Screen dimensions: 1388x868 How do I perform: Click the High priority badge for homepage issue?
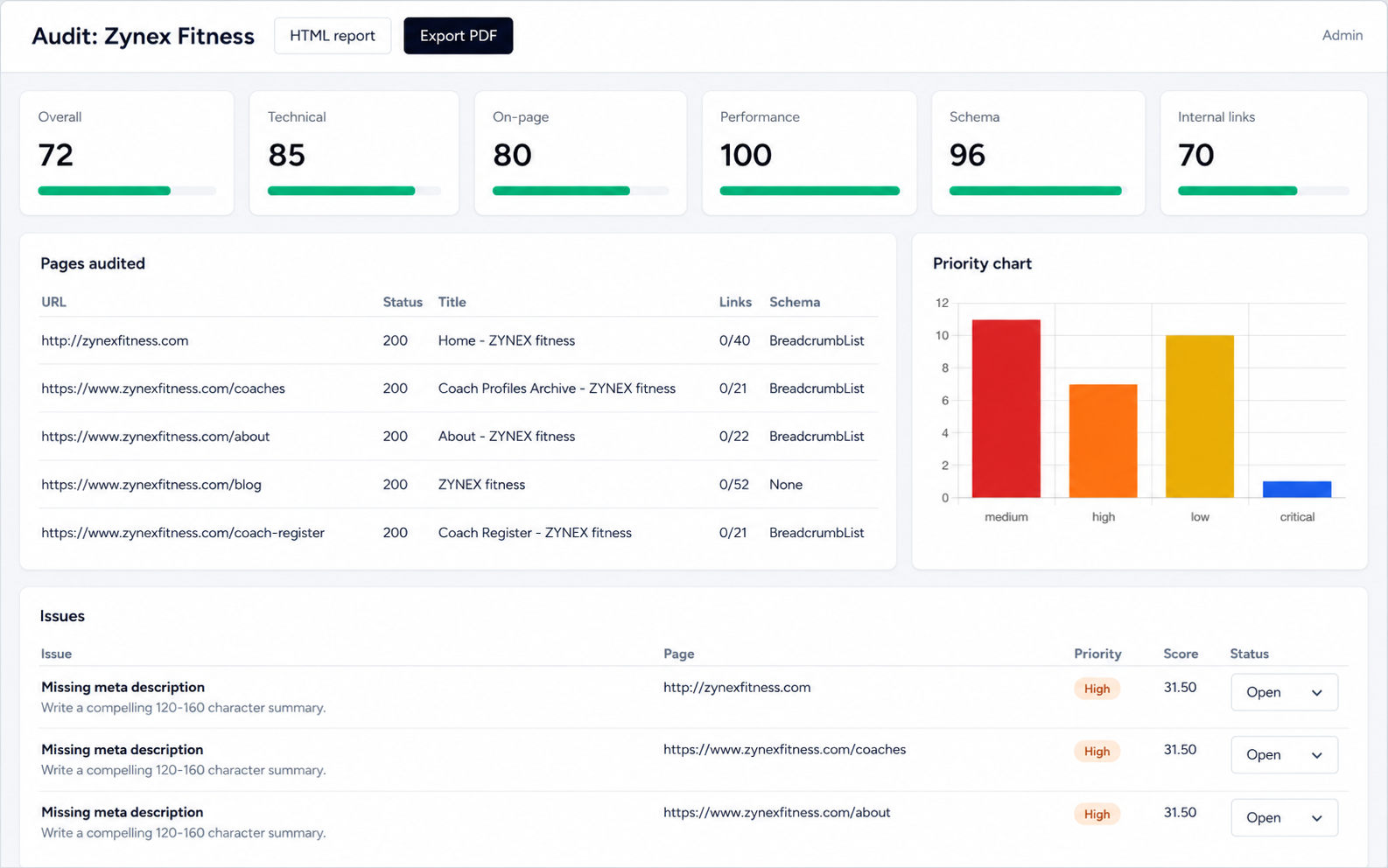(x=1097, y=689)
